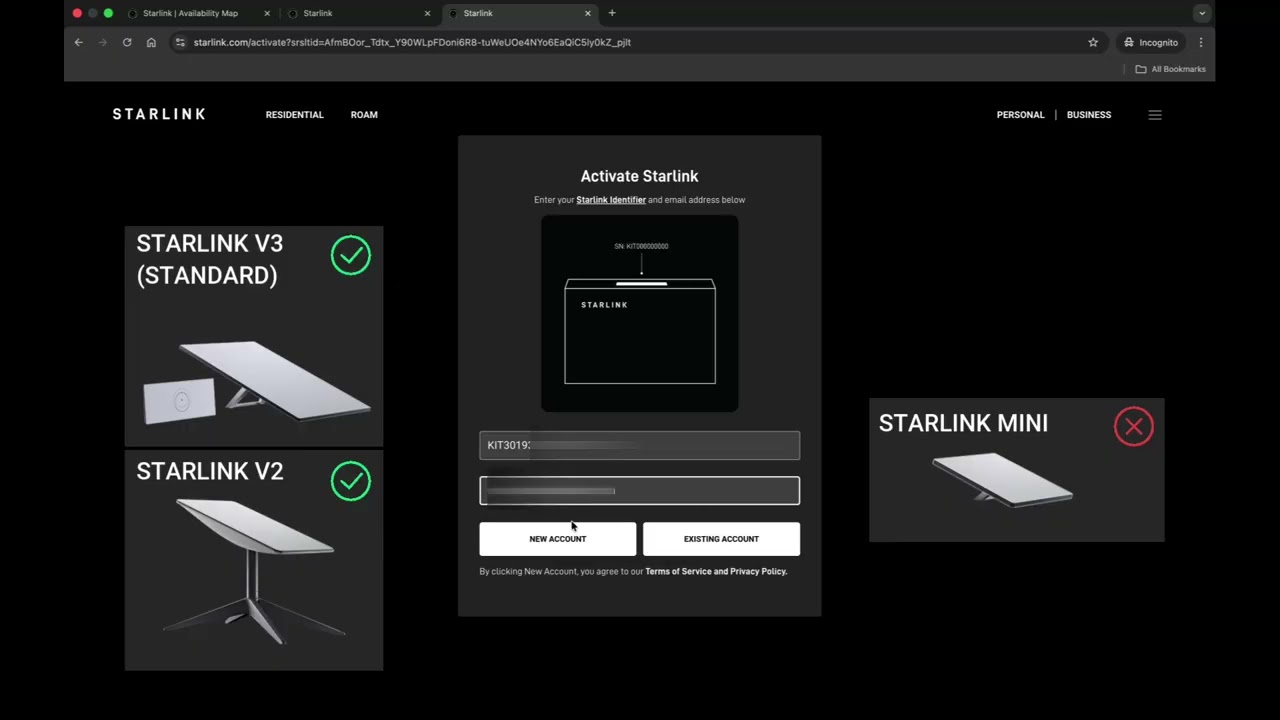Close the second Starlink tab
Screen dimensions: 1280x720
click(427, 13)
